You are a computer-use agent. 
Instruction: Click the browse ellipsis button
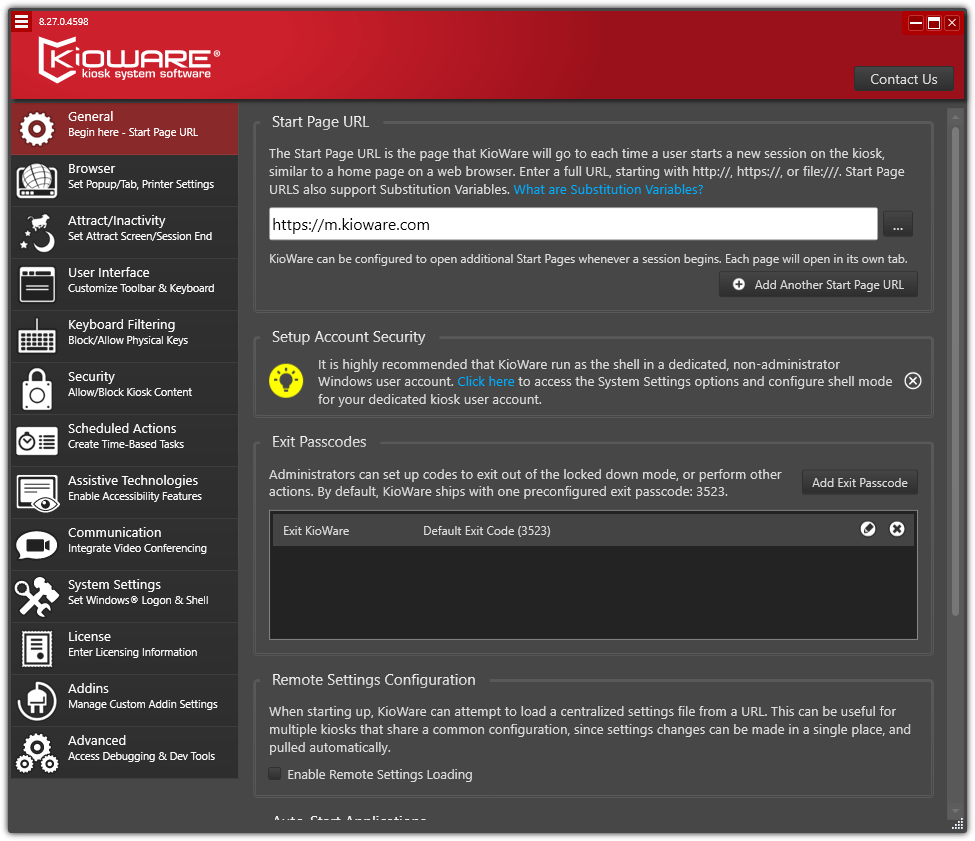(898, 224)
